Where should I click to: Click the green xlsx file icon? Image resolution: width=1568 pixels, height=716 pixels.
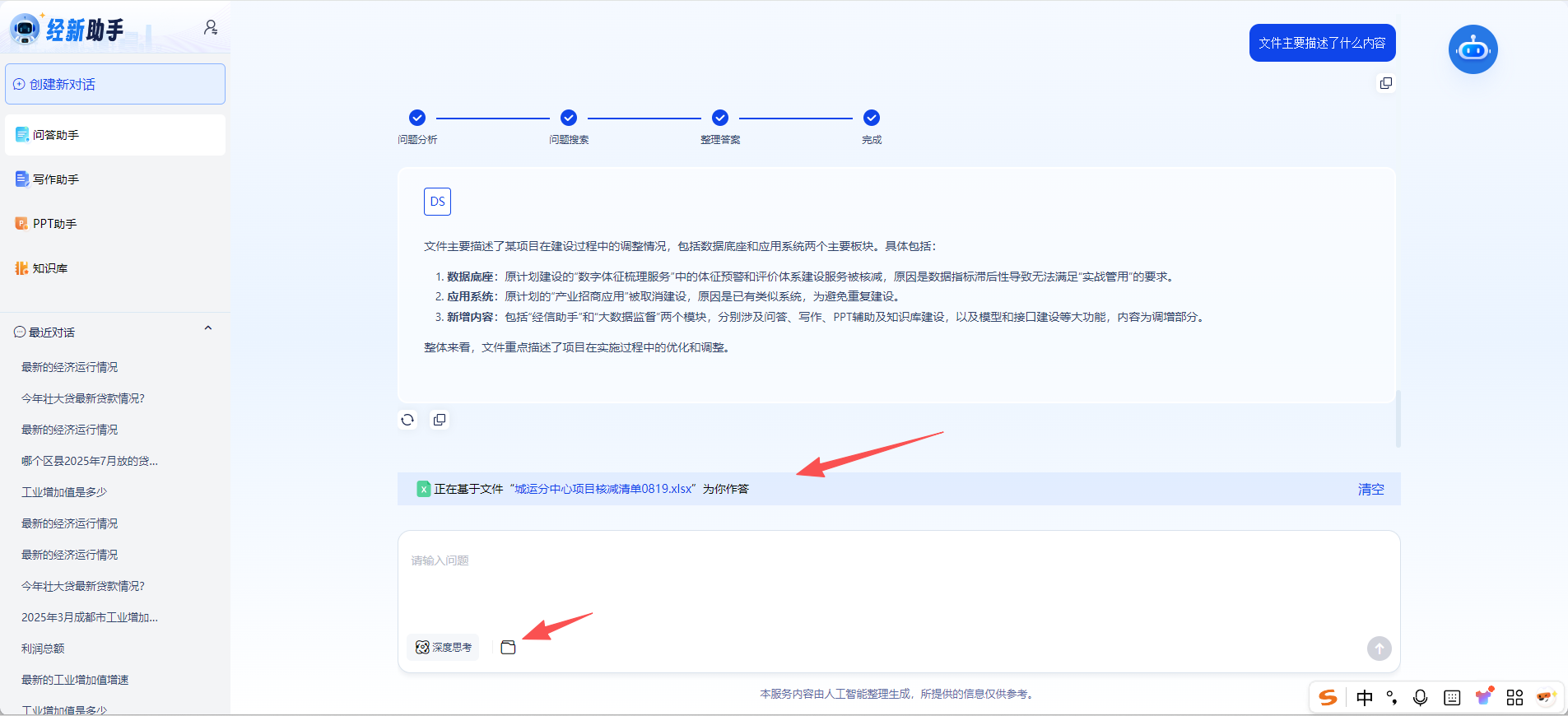click(x=423, y=489)
